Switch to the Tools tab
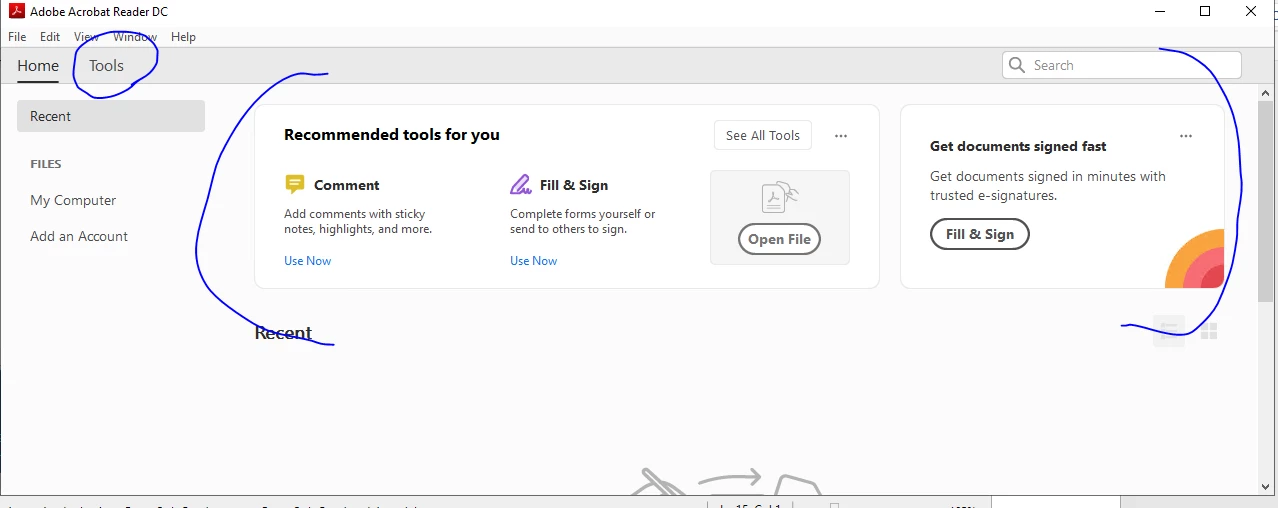Image resolution: width=1278 pixels, height=508 pixels. click(x=106, y=66)
